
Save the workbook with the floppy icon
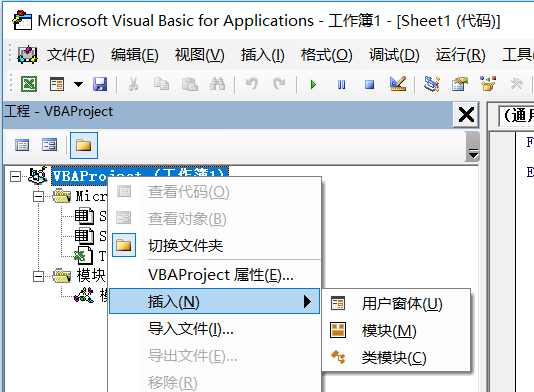coord(100,84)
